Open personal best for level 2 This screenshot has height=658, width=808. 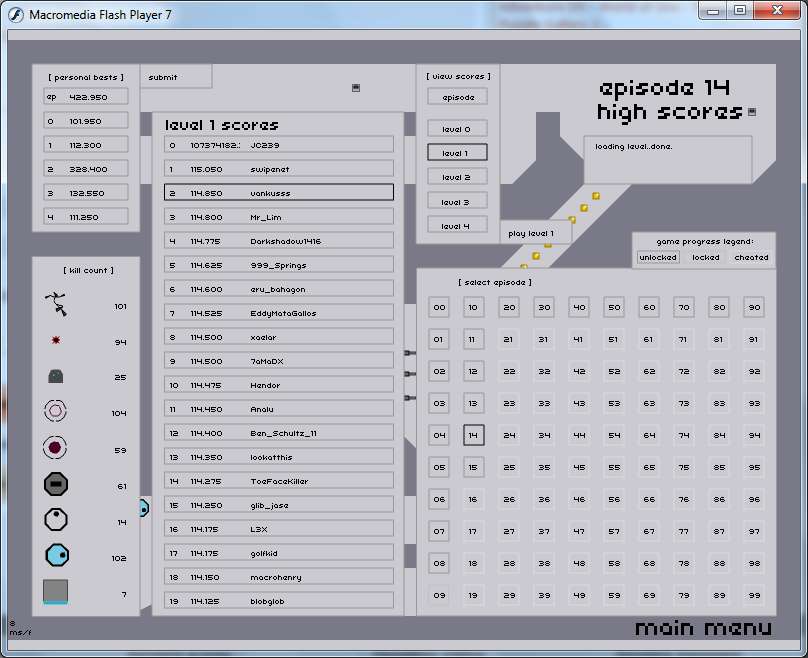point(86,169)
